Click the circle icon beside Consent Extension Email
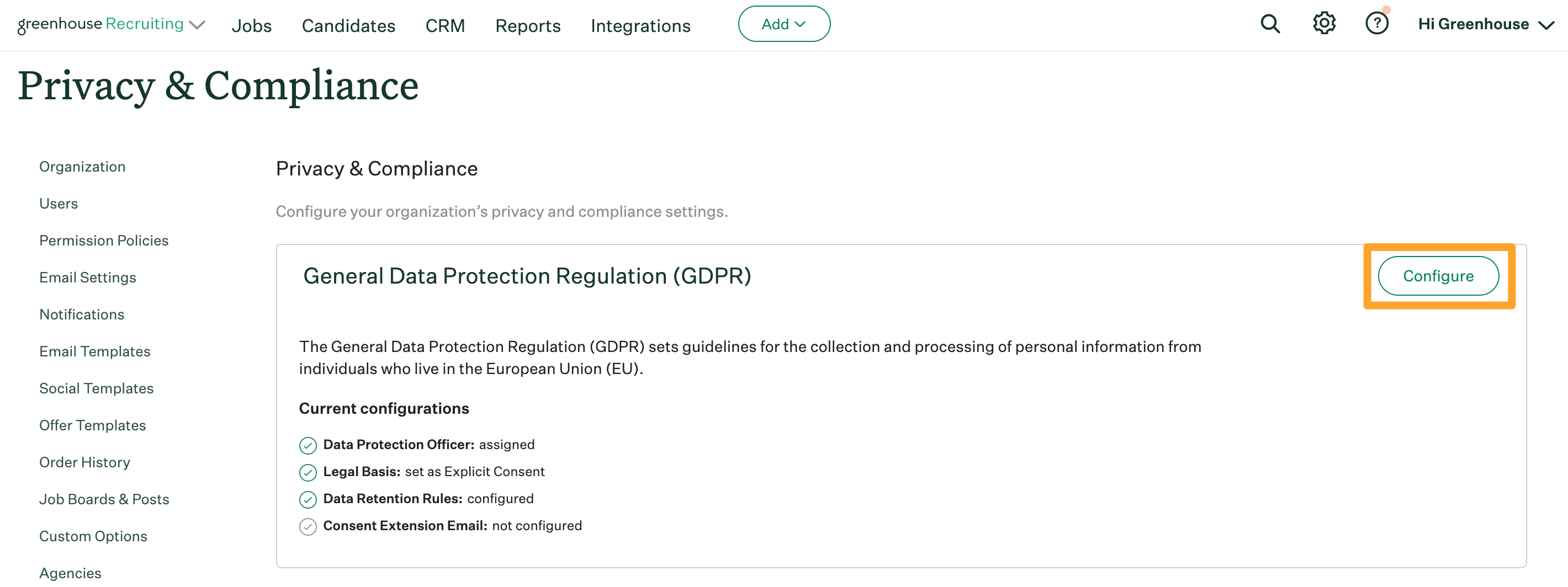Image resolution: width=1568 pixels, height=587 pixels. (x=308, y=526)
